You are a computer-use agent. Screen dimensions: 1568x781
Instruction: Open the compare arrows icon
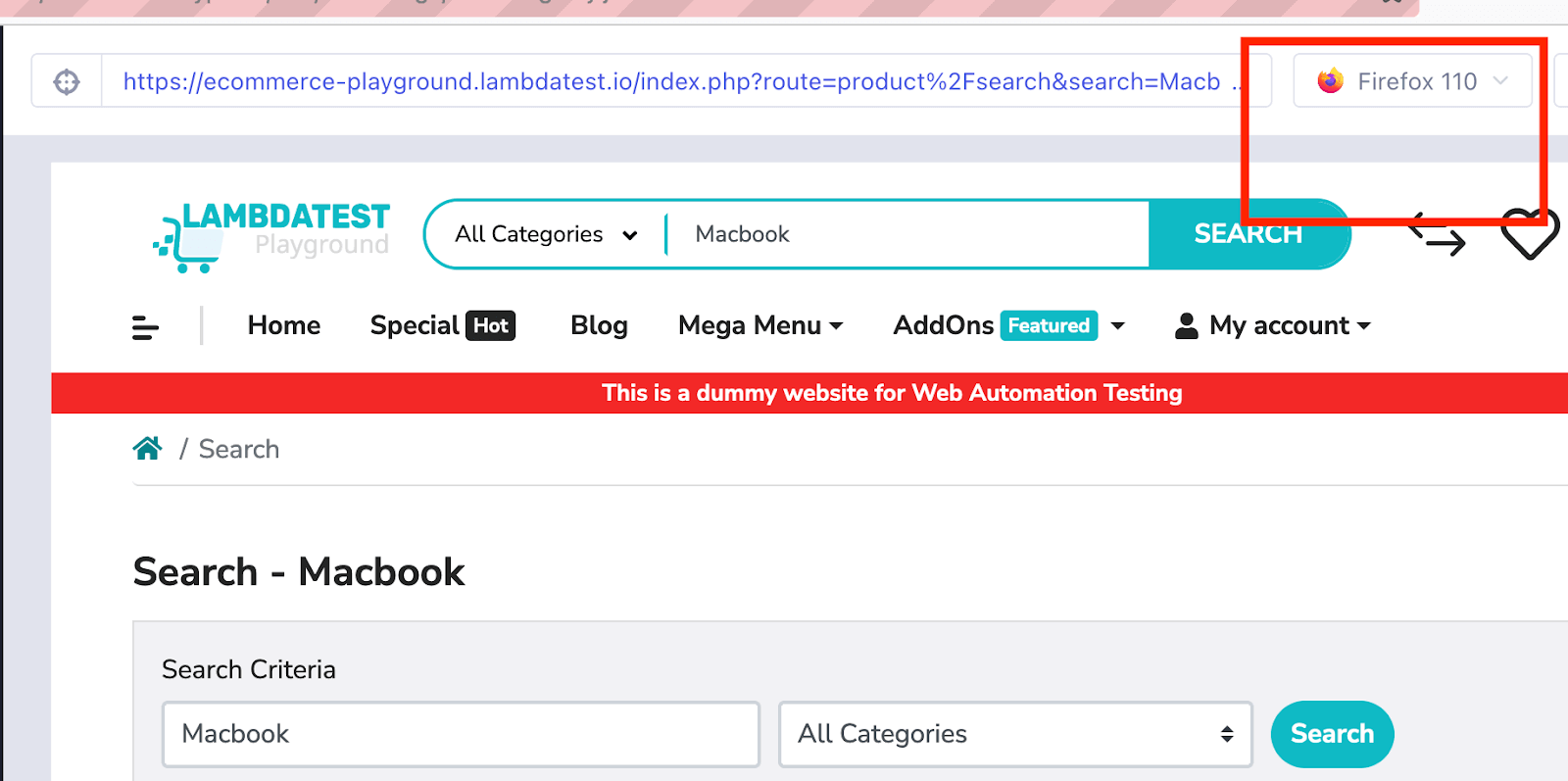1437,234
